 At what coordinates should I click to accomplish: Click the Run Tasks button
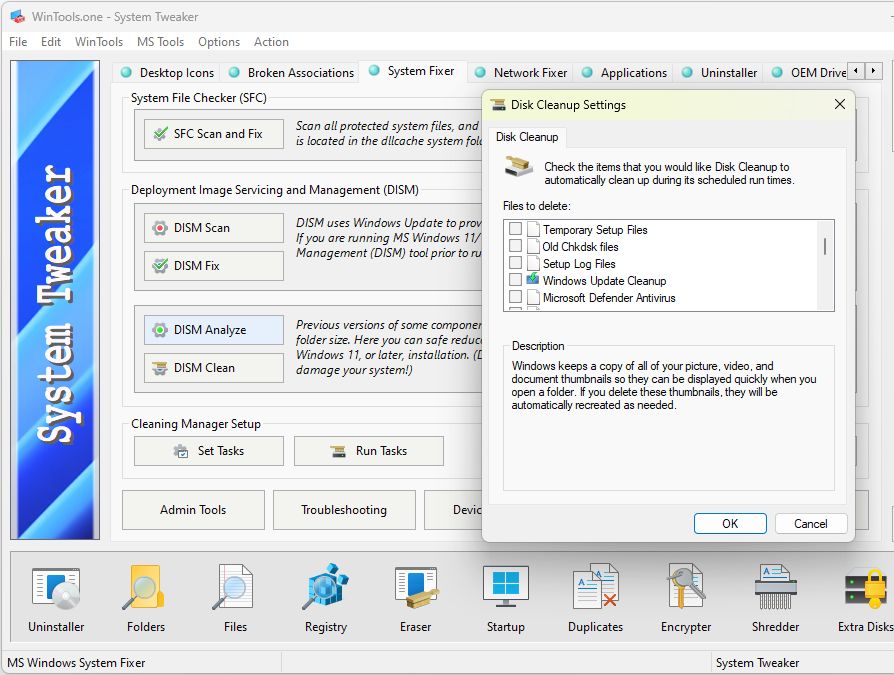click(x=369, y=451)
